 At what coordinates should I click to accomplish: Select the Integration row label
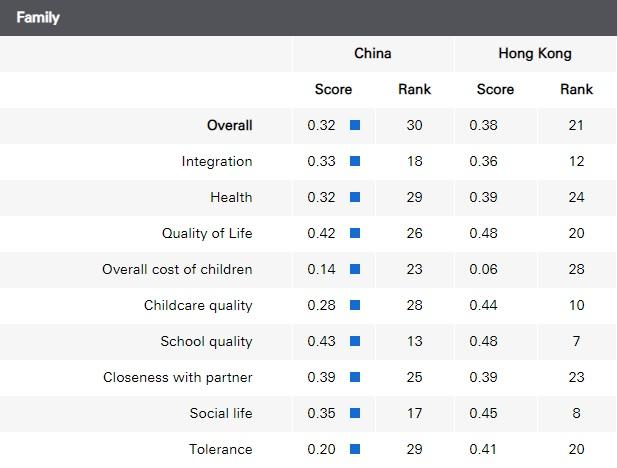[x=217, y=162]
